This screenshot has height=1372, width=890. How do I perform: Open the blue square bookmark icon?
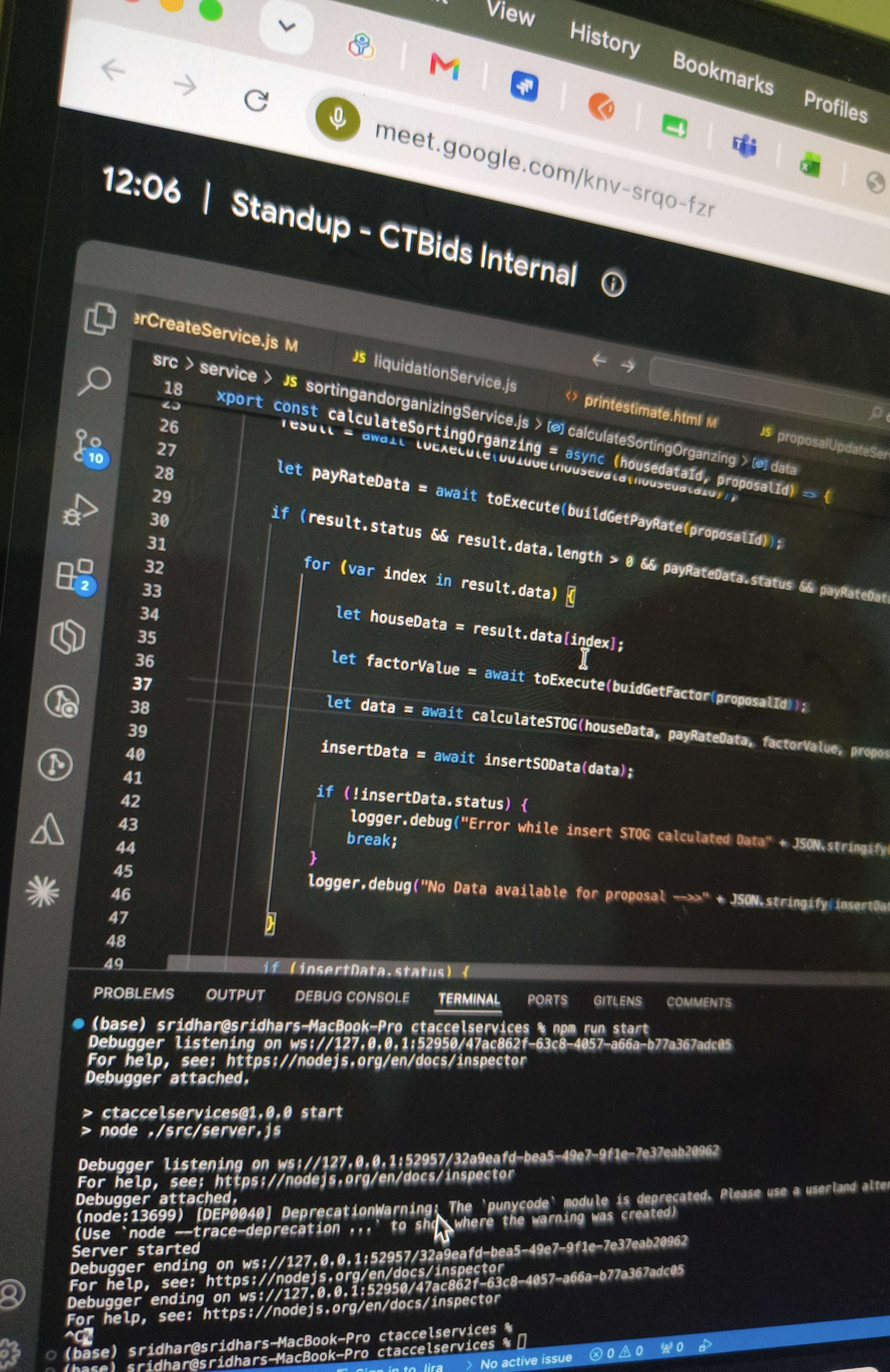[x=524, y=86]
